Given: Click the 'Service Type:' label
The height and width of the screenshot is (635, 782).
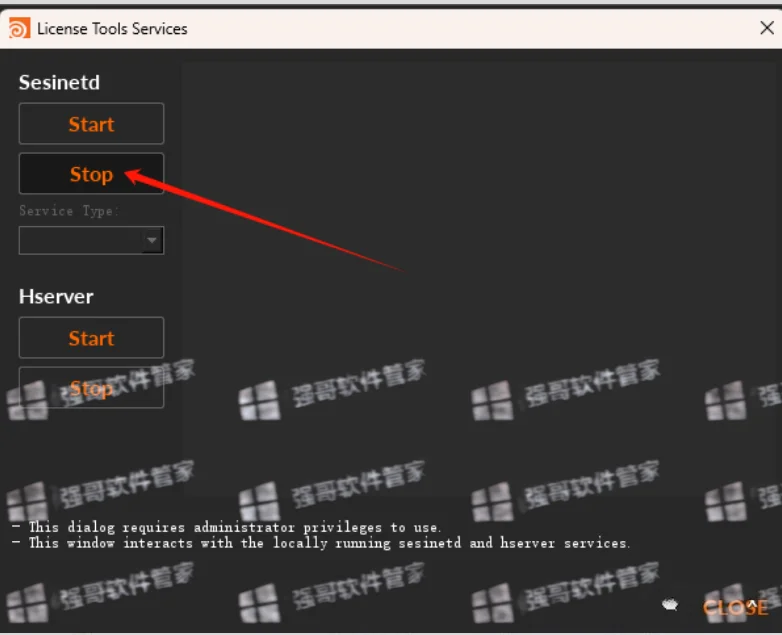Looking at the screenshot, I should [69, 211].
